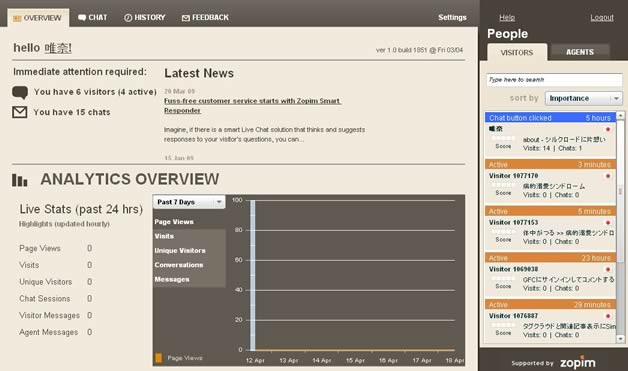Click Japan flag icon for Visitor 1077170
628x371 pixels.
pyautogui.click(x=608, y=176)
